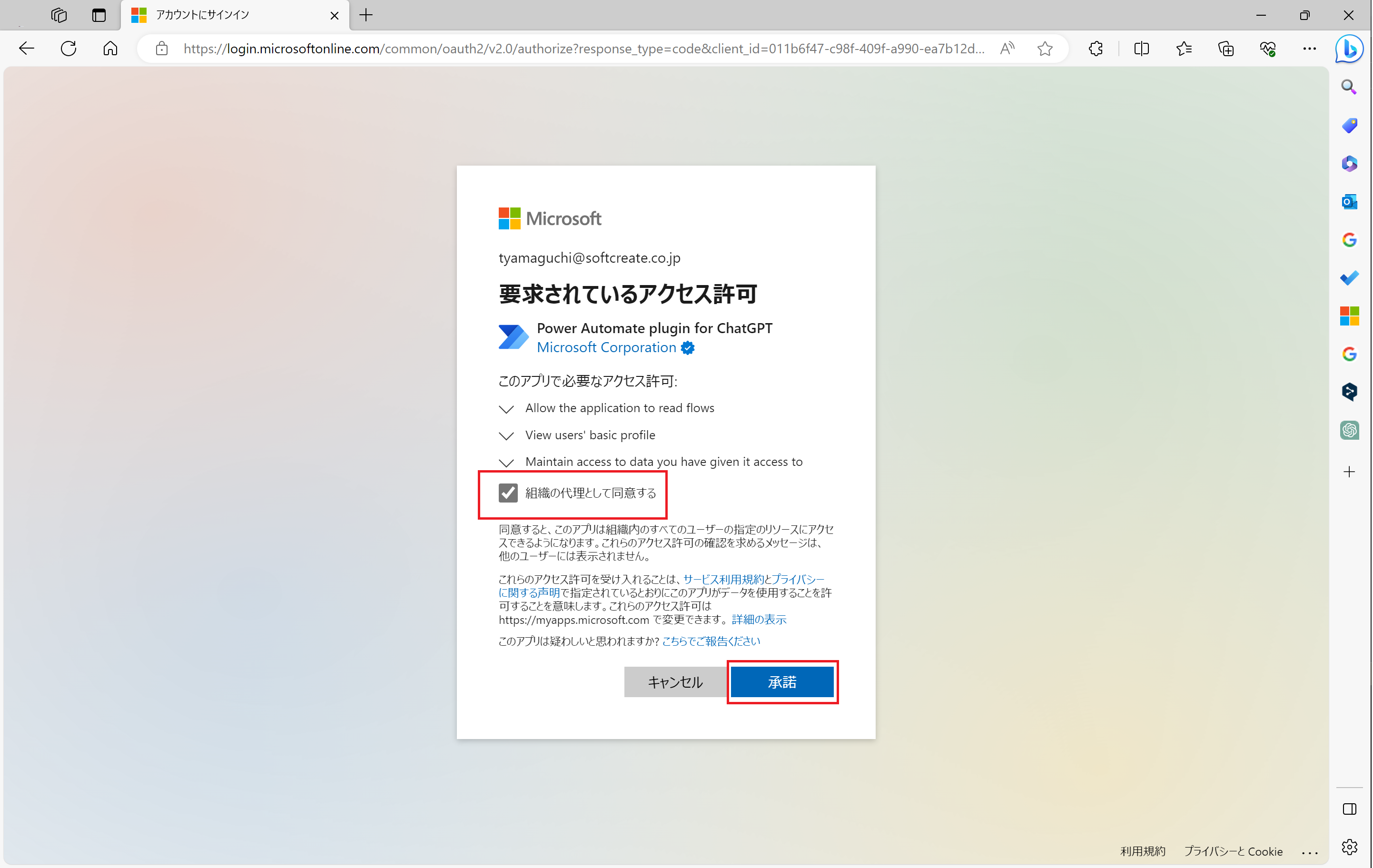Click the browser Back arrow

coord(26,49)
